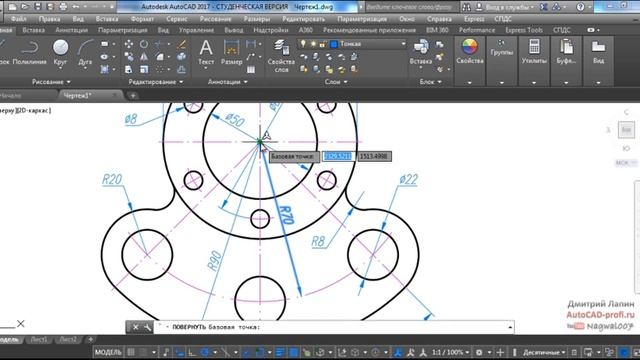This screenshot has width=640, height=360.
Task: Click the Mirror tool icon
Action: [x=144, y=57]
